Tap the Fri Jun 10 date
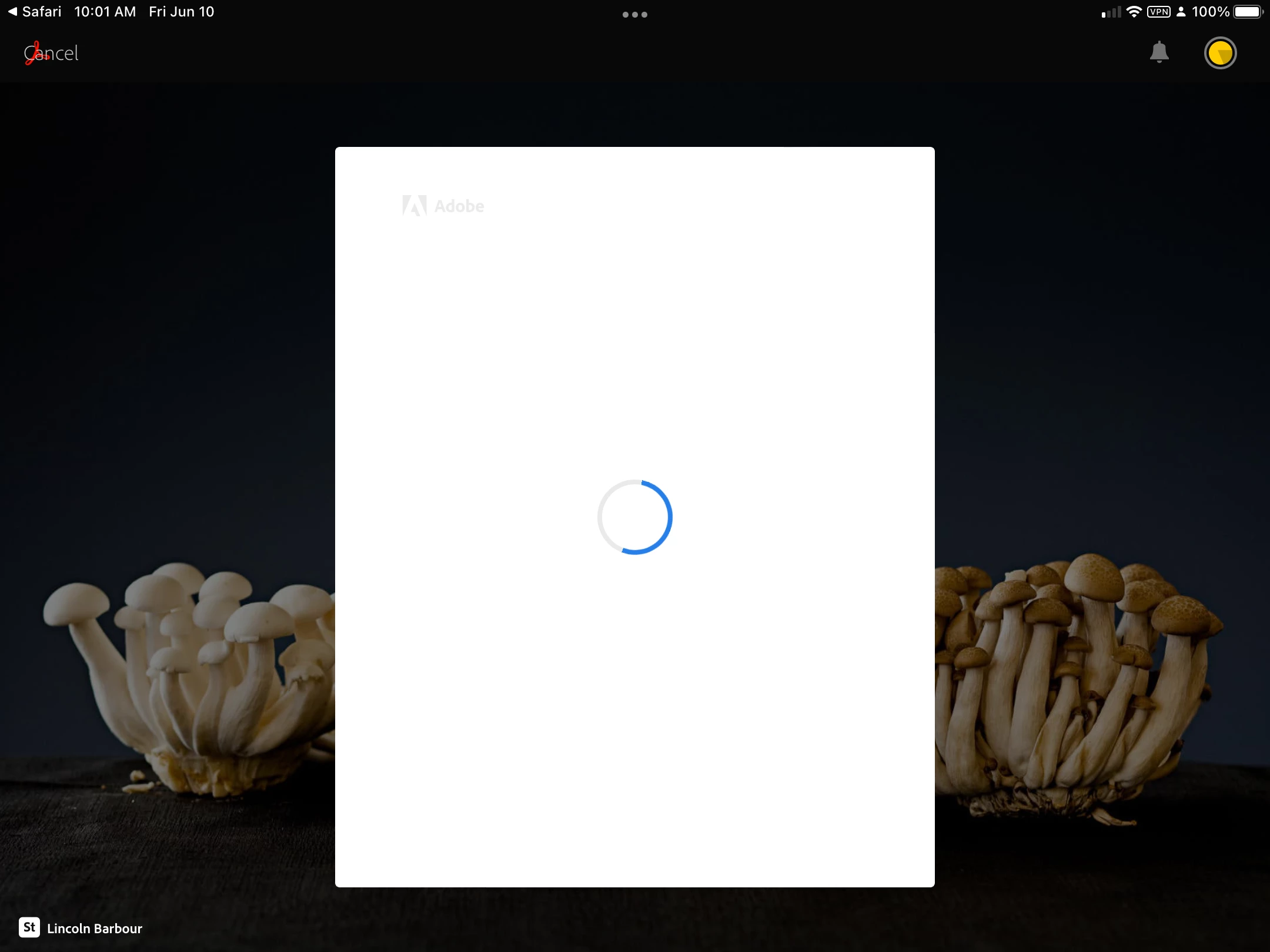Viewport: 1270px width, 952px height. pos(181,12)
